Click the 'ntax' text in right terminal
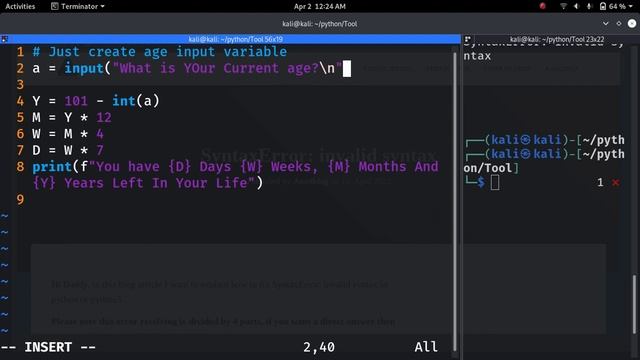Screen dimensions: 640x360 pos(477,56)
